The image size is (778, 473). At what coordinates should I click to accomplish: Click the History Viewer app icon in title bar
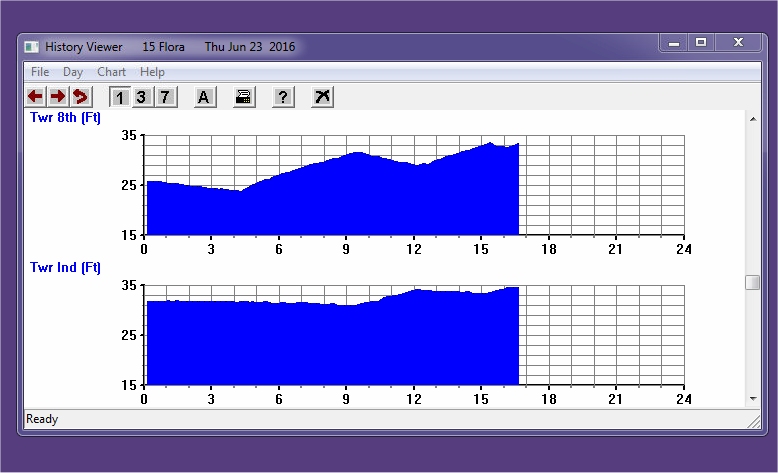point(32,47)
